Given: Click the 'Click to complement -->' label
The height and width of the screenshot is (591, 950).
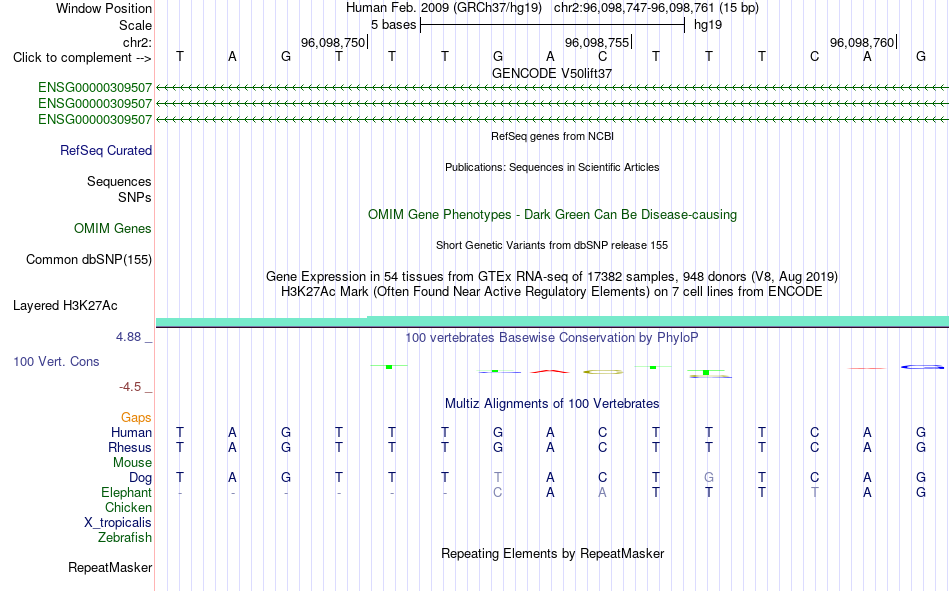Looking at the screenshot, I should (82, 58).
